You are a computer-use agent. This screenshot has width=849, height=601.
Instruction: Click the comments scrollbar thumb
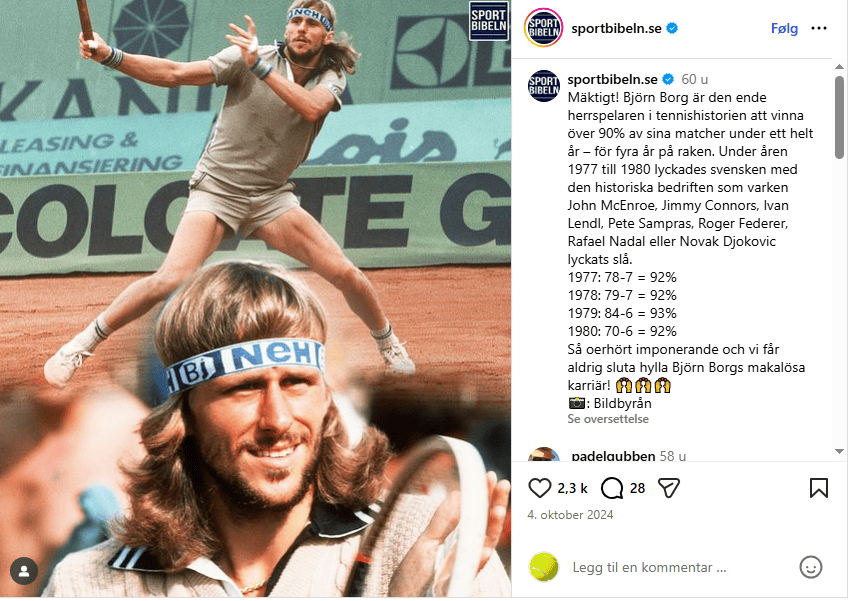click(x=839, y=117)
